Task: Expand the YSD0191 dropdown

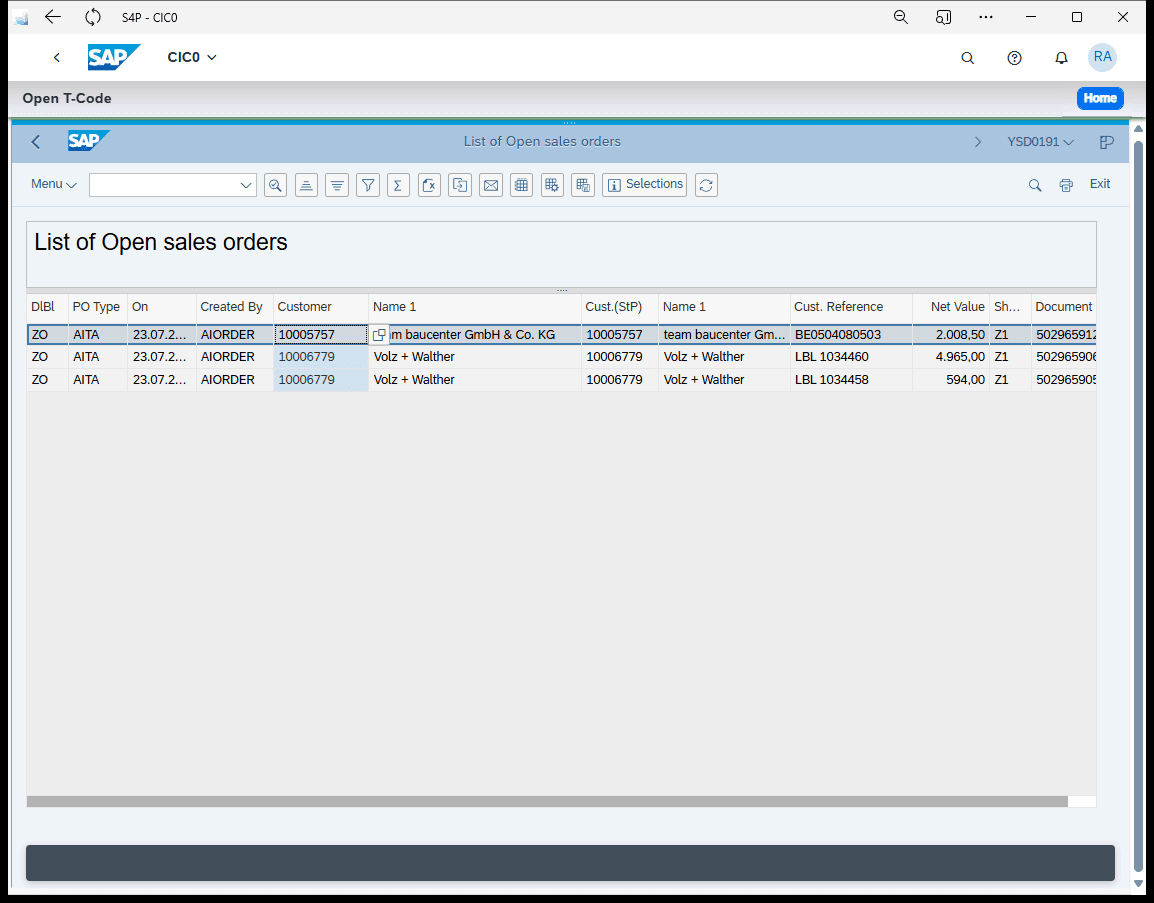Action: [1041, 142]
